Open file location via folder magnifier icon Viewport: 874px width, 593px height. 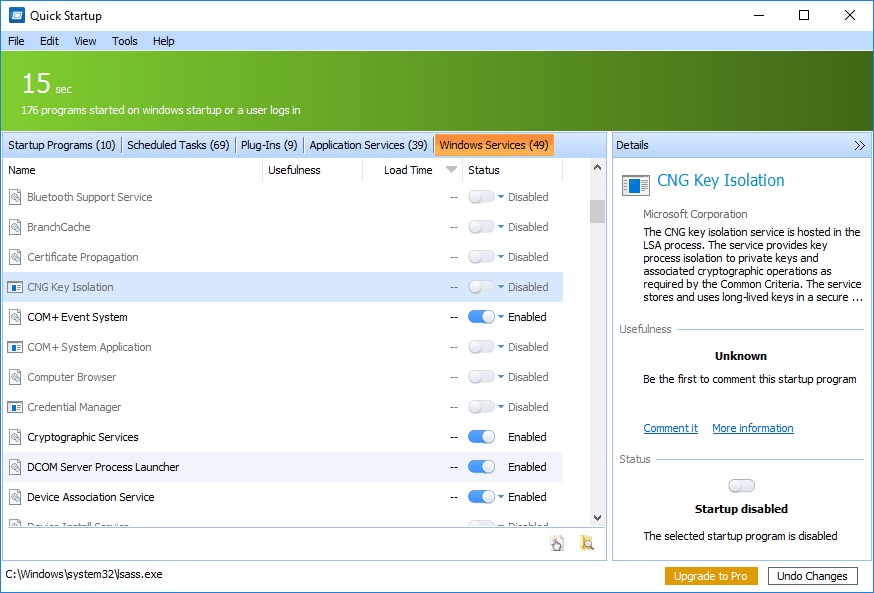tap(587, 542)
